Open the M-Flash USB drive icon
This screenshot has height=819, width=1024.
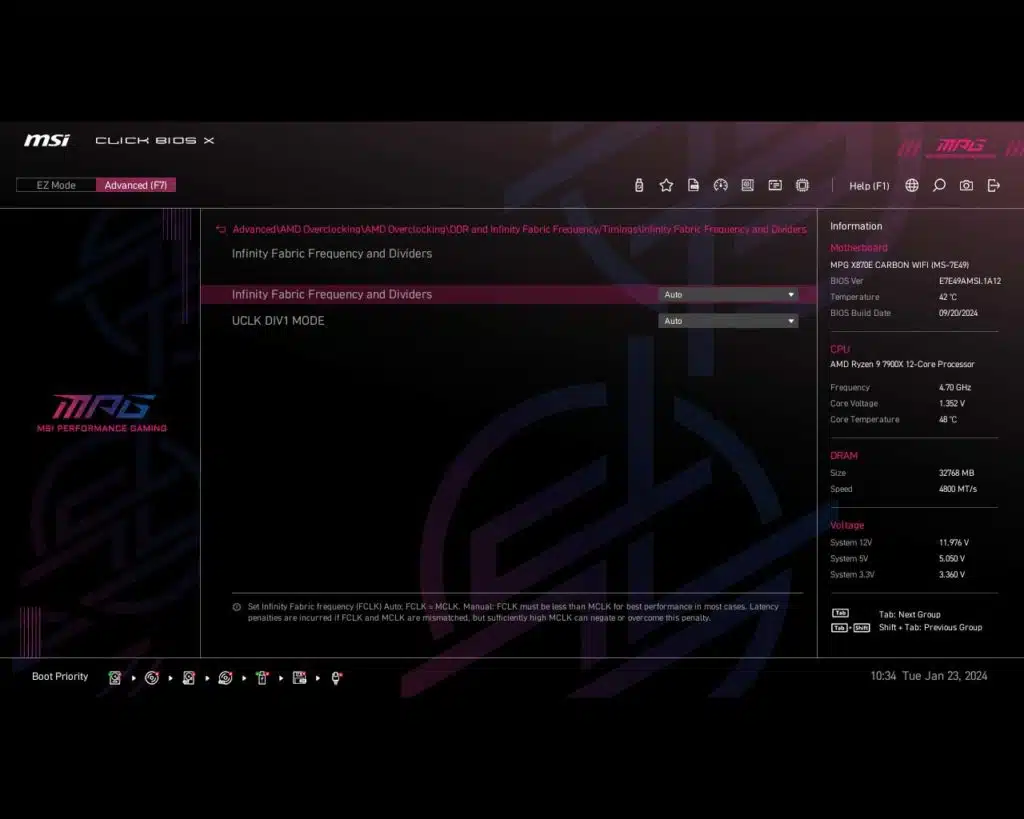639,185
